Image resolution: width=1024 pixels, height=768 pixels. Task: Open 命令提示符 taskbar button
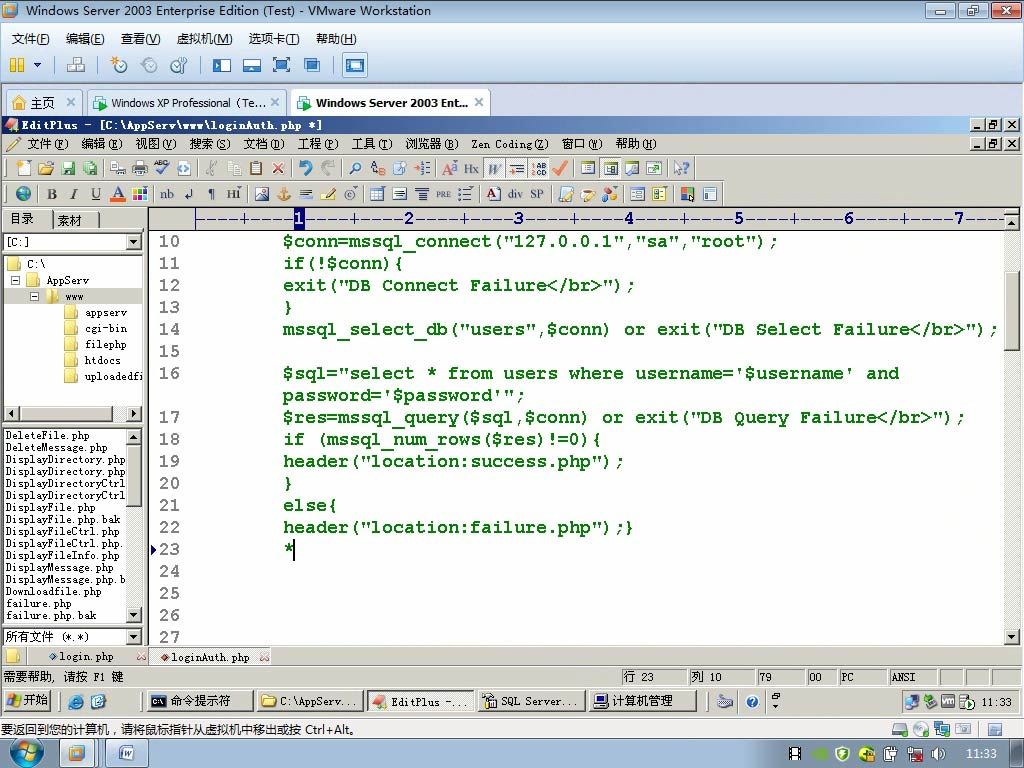coord(200,701)
